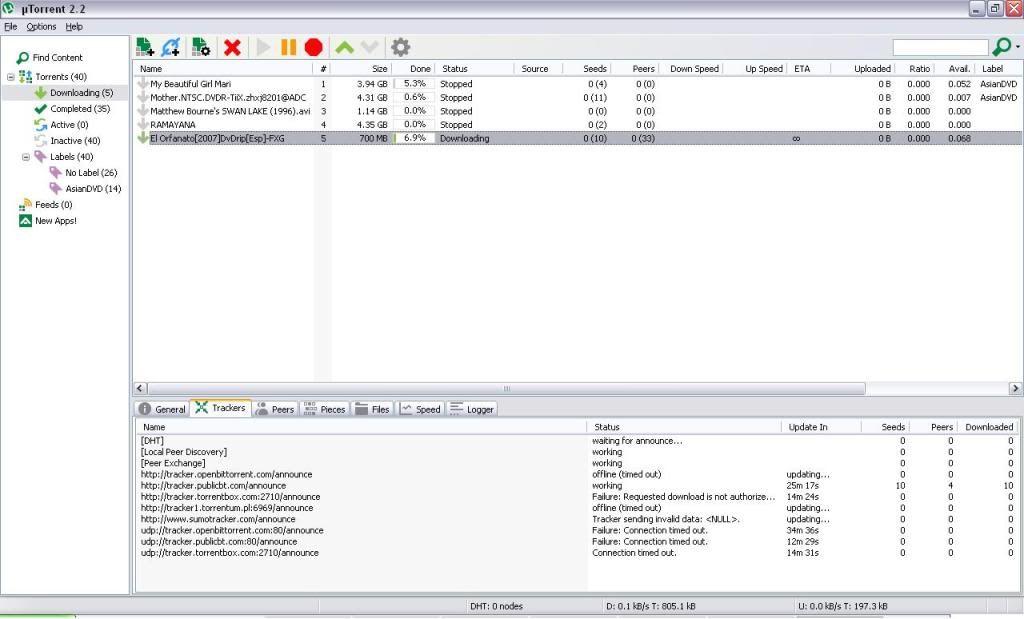
Task: Move torrent down the queue
Action: pos(370,47)
